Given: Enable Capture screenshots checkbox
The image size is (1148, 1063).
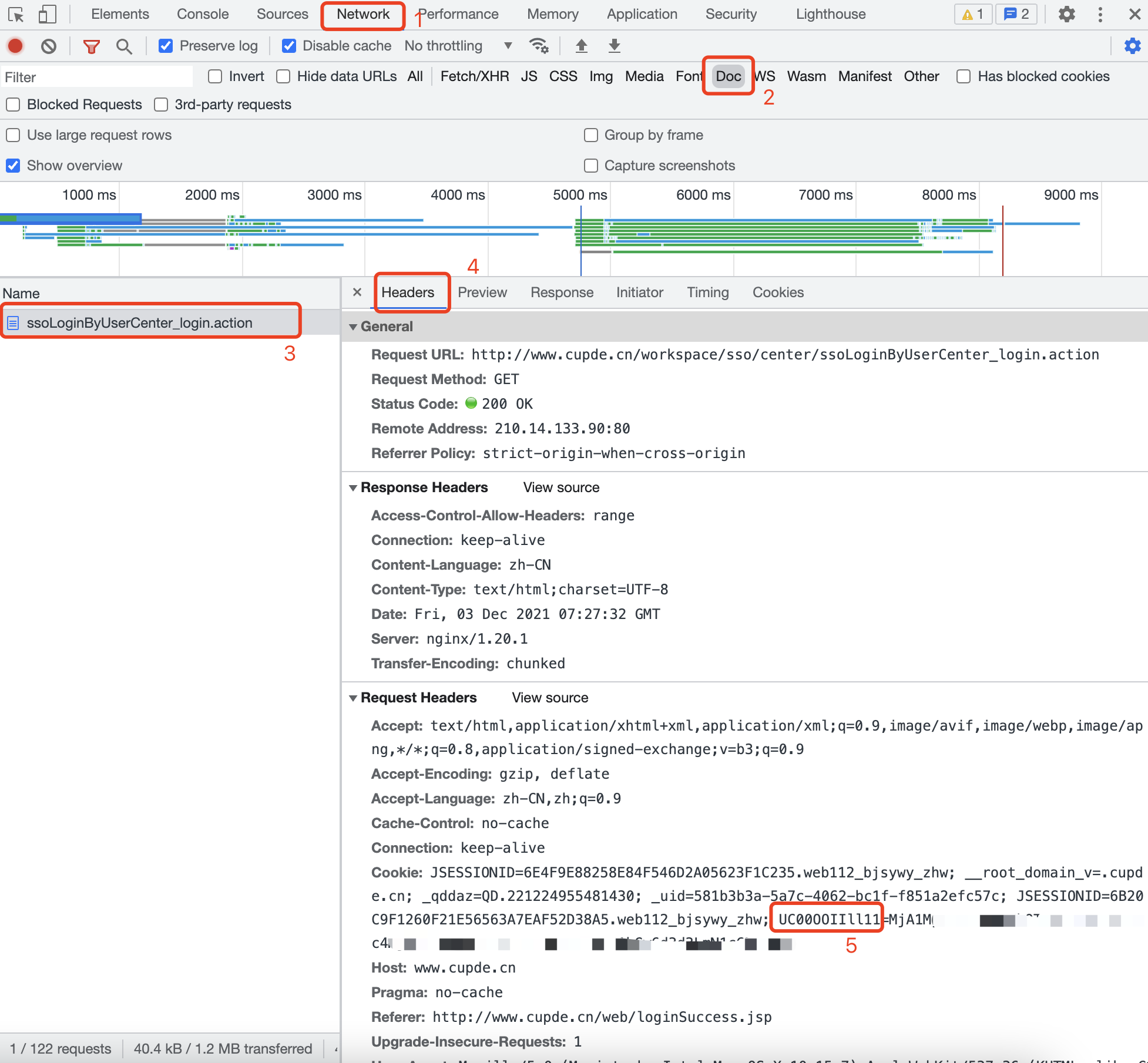Looking at the screenshot, I should point(590,166).
